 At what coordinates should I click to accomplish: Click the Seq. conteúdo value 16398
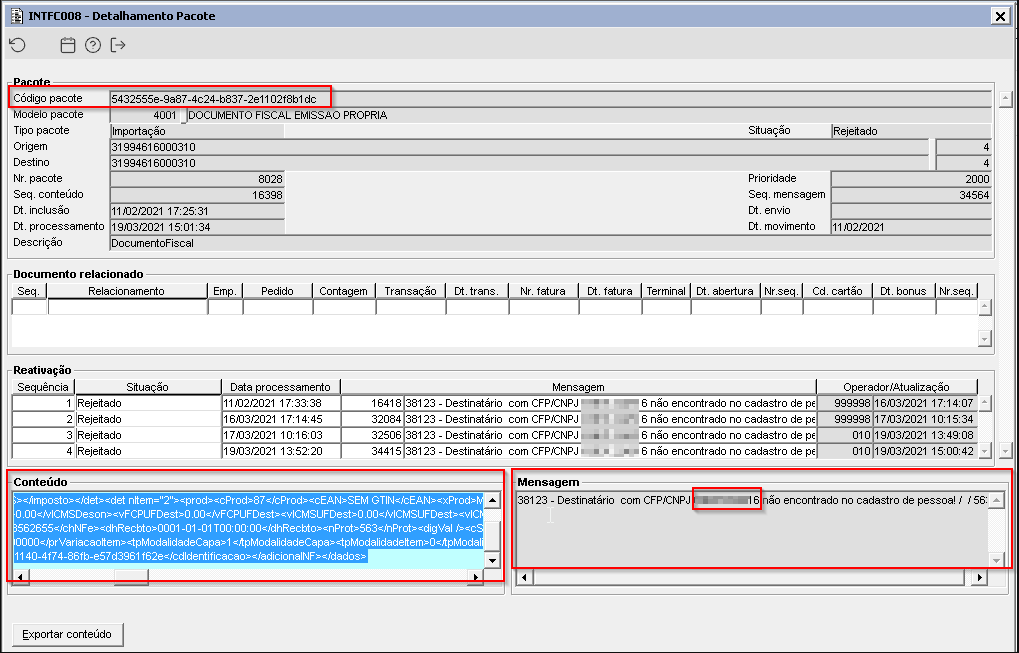click(x=197, y=194)
